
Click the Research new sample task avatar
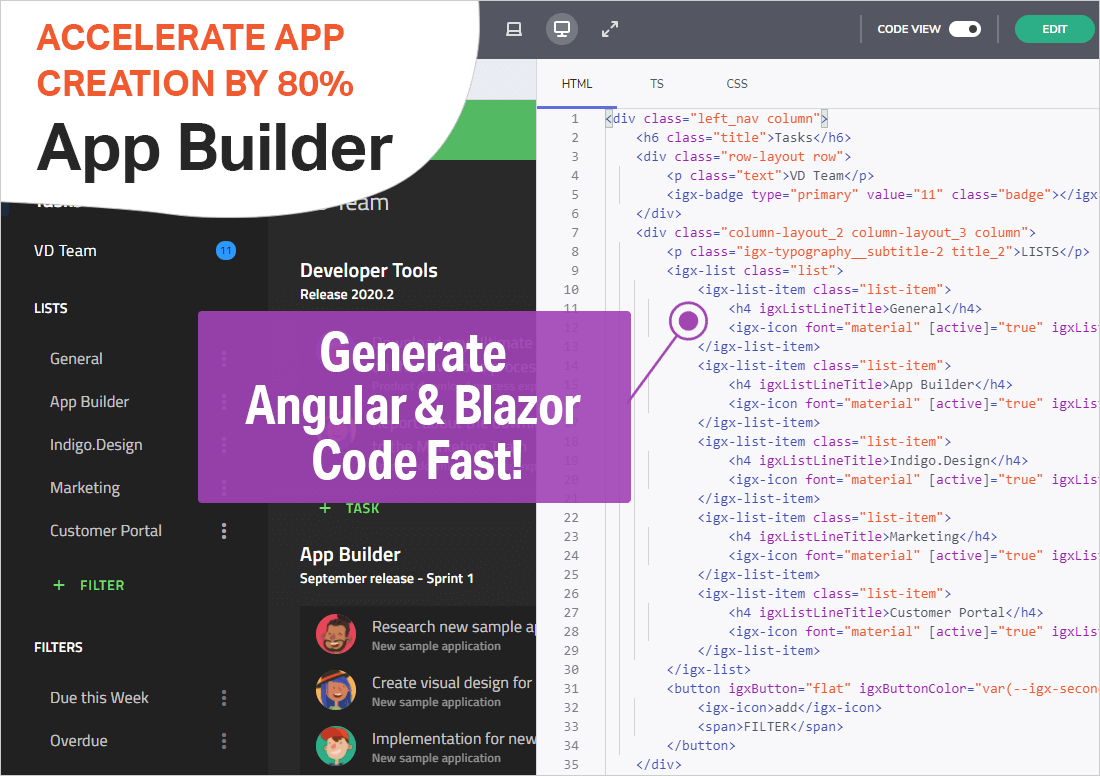click(336, 634)
